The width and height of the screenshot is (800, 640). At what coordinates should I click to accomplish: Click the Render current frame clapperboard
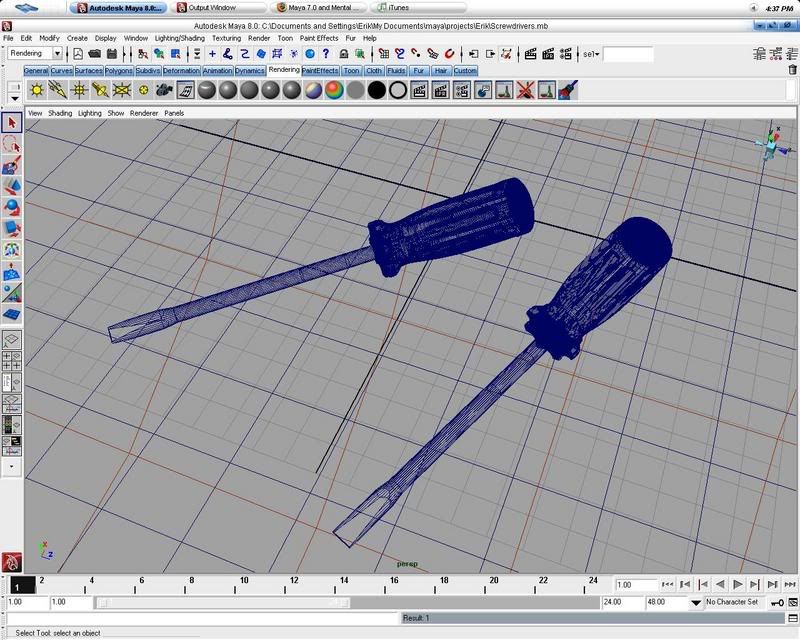coord(531,54)
